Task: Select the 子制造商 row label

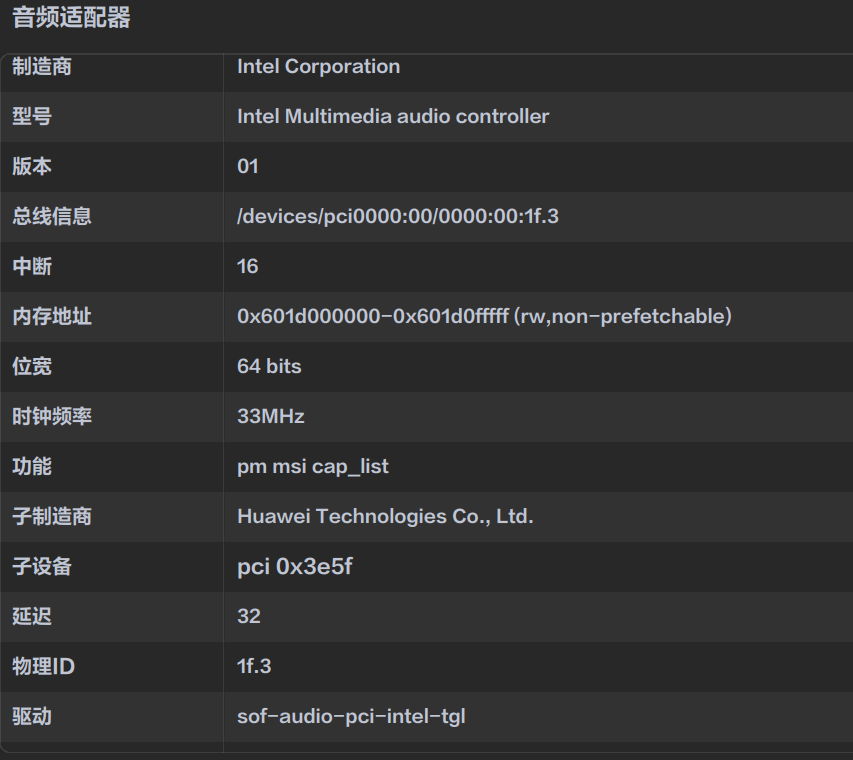Action: pyautogui.click(x=52, y=517)
